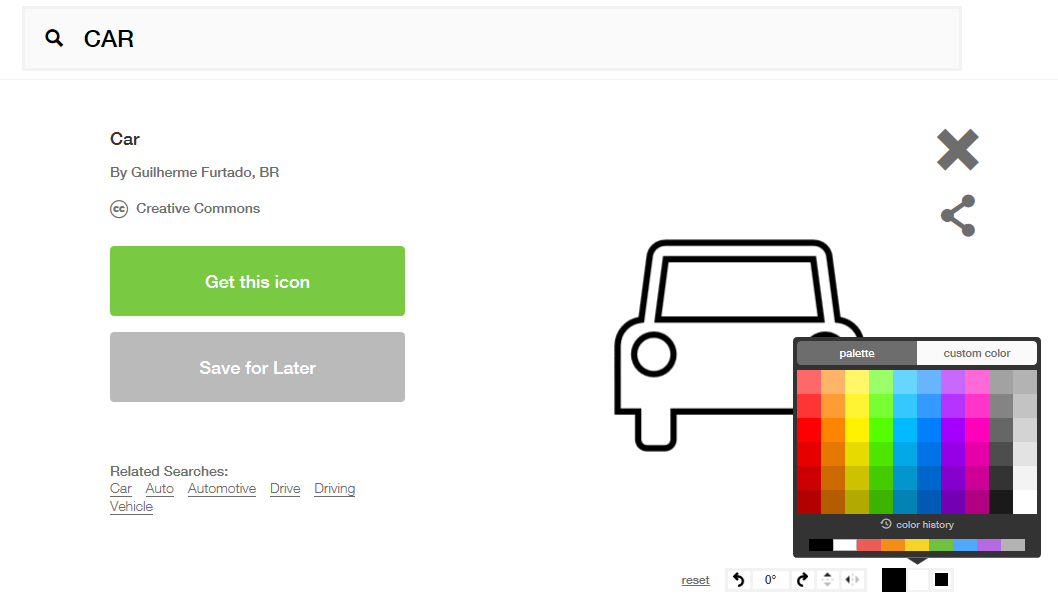Flip the icon vertically
Screen dimensions: 1058x598
tap(827, 580)
